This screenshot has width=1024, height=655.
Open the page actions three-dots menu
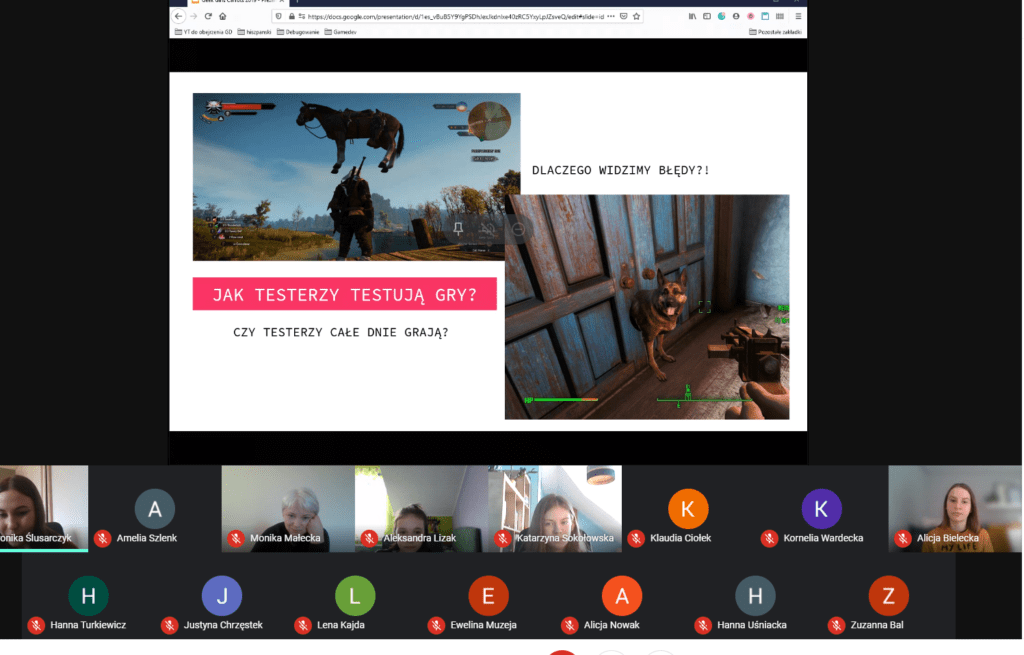(611, 16)
